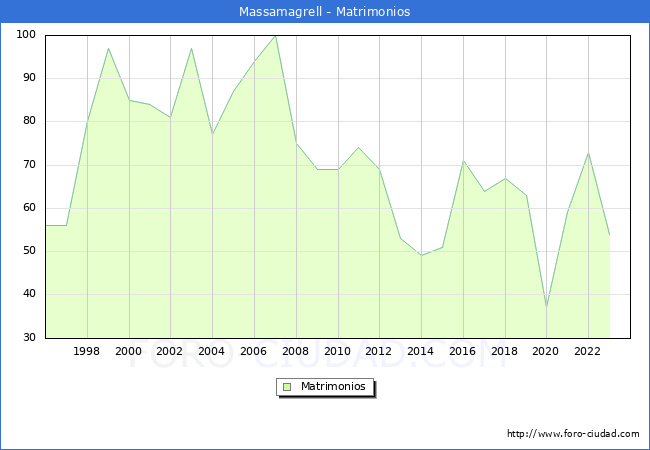Click the 2007 peak data point at 100
The image size is (650, 450).
pos(275,36)
